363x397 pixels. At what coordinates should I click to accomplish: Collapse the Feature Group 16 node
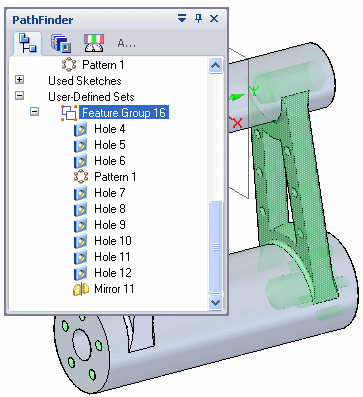pyautogui.click(x=34, y=112)
